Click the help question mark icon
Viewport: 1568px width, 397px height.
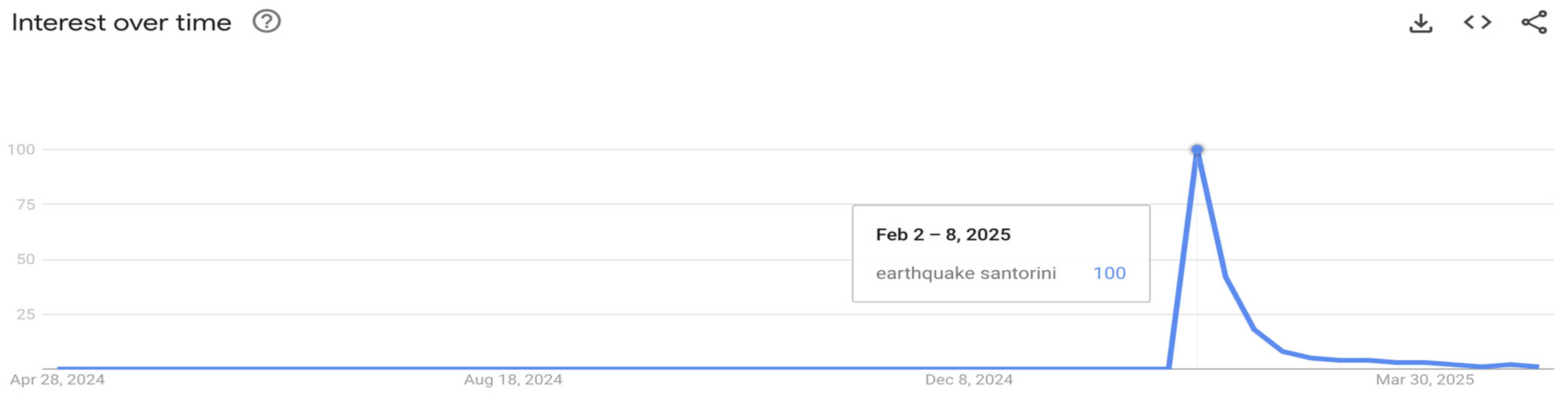tap(266, 22)
